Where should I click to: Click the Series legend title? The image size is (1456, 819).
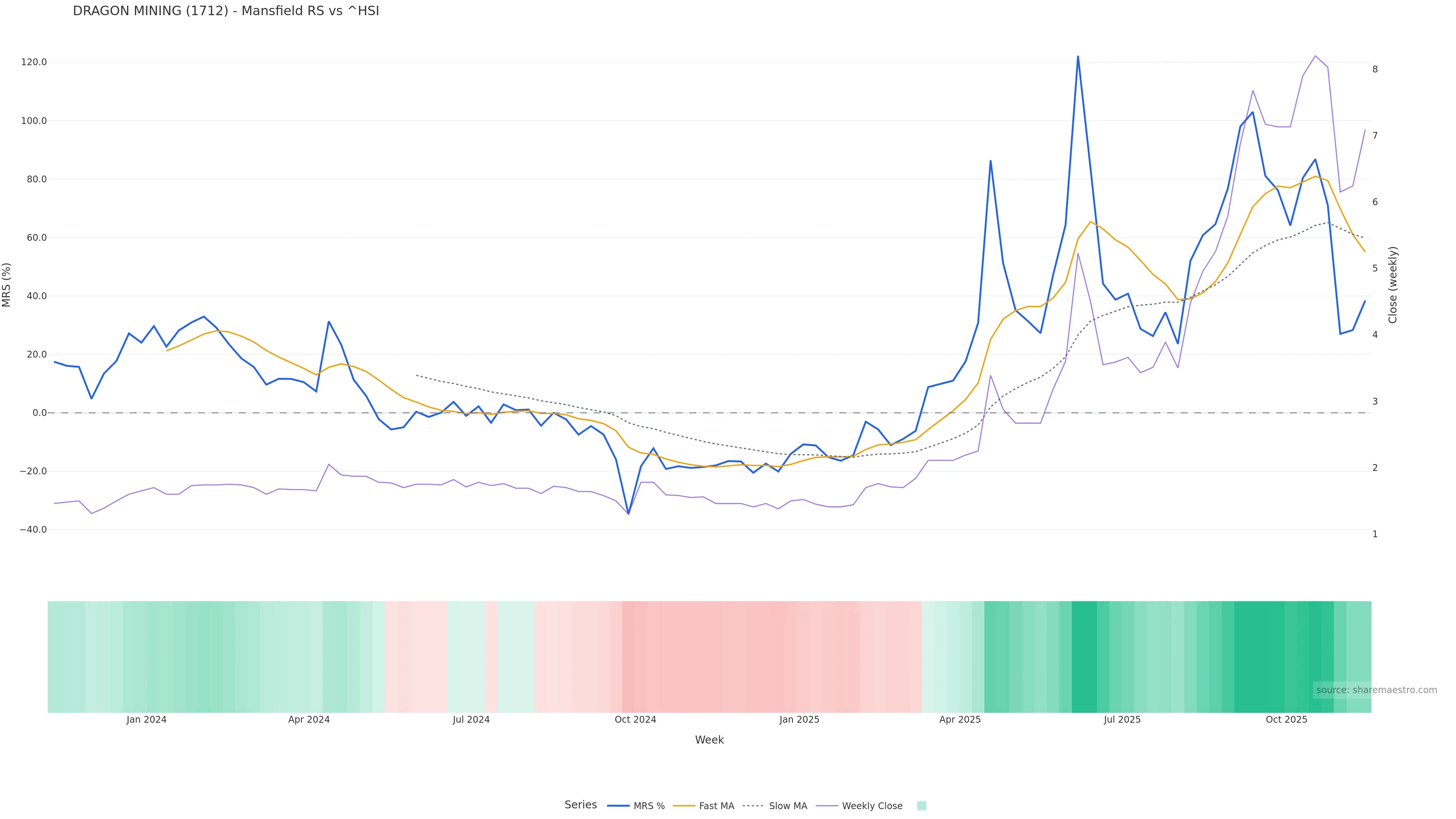[x=581, y=805]
